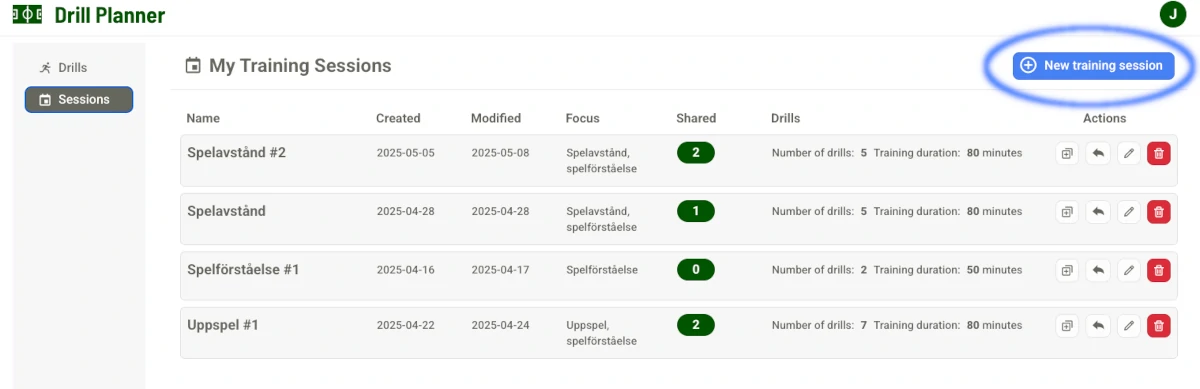
Task: Duplicate the Uppspel #1 session
Action: [x=1067, y=325]
